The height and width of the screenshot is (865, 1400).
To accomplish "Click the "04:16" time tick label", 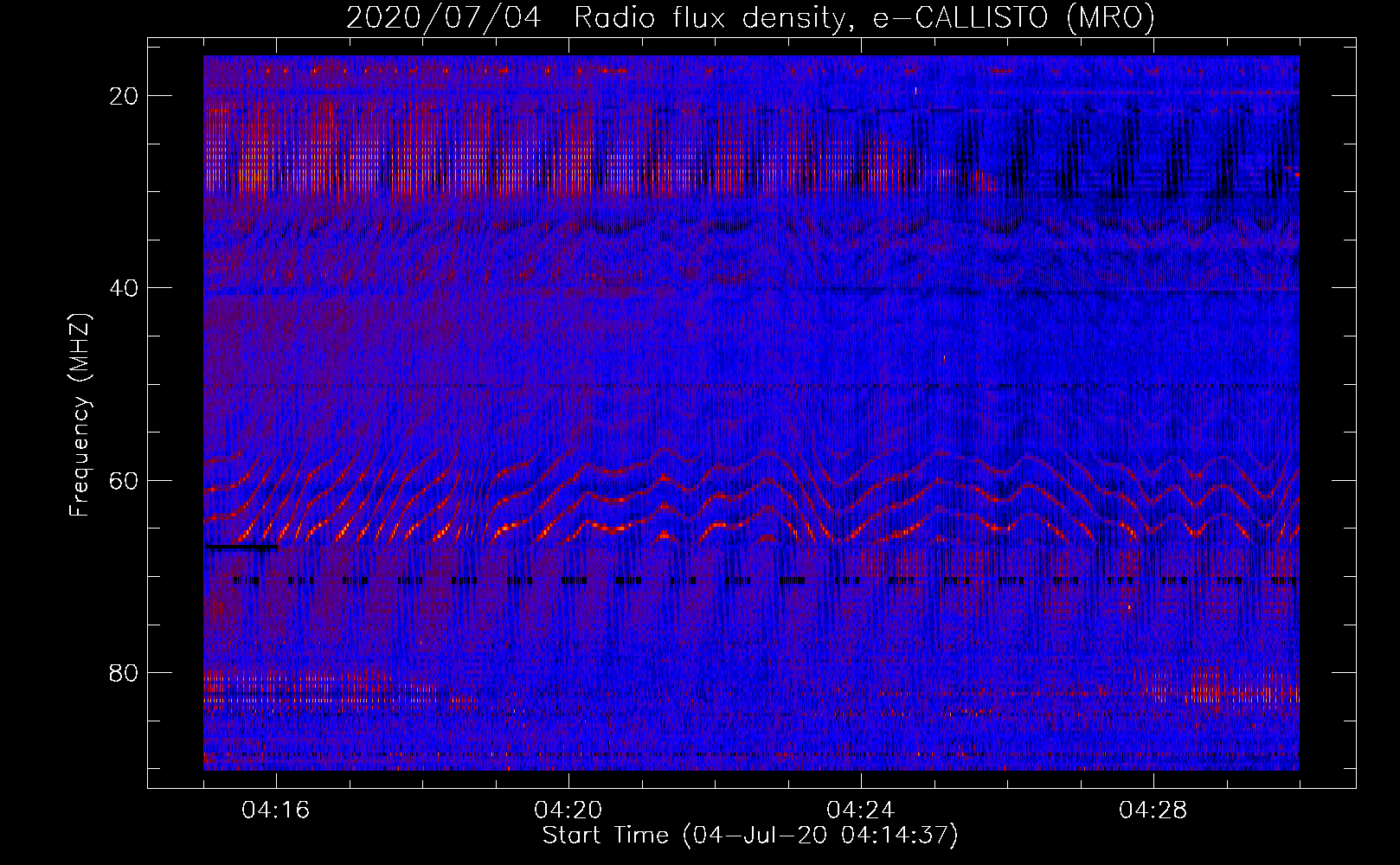I will click(x=276, y=811).
